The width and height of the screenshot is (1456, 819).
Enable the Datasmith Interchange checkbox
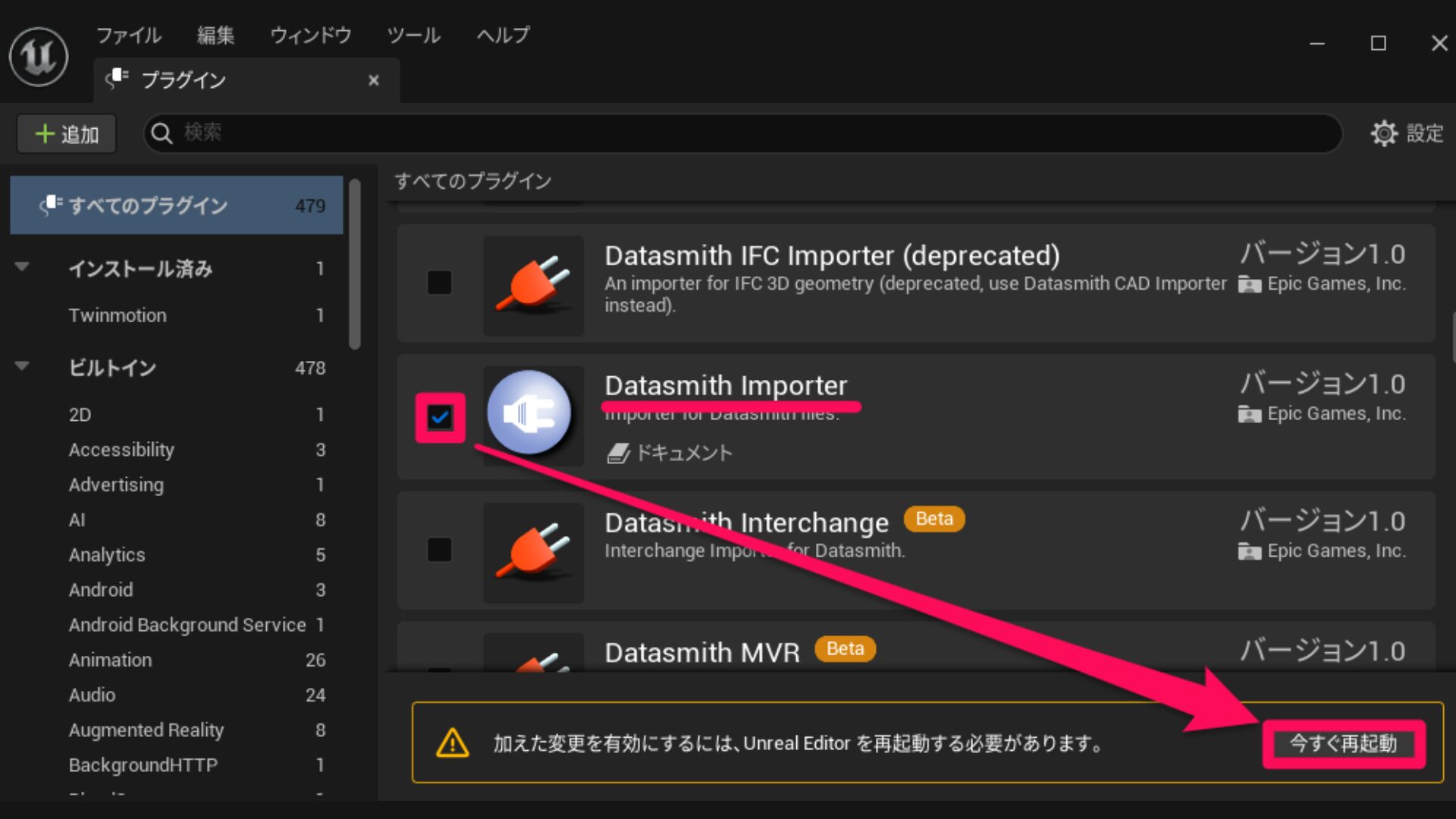point(439,549)
